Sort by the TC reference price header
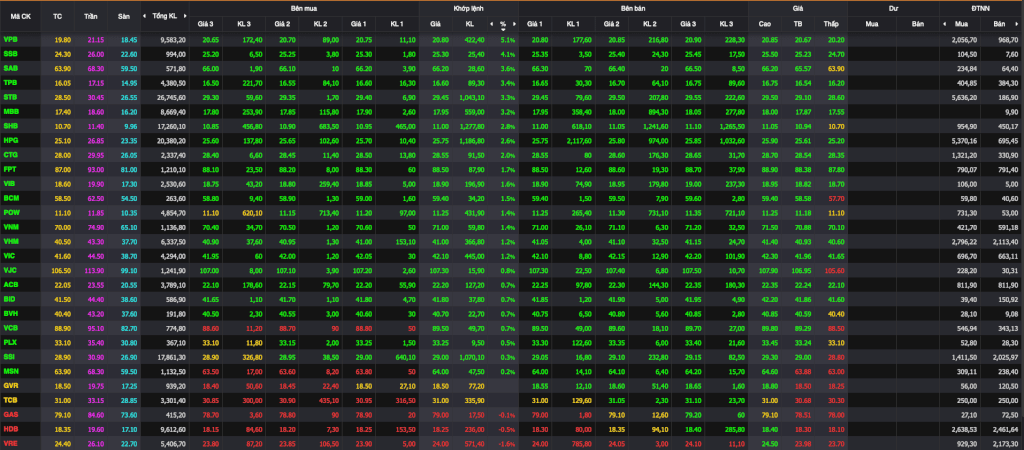 tap(57, 16)
